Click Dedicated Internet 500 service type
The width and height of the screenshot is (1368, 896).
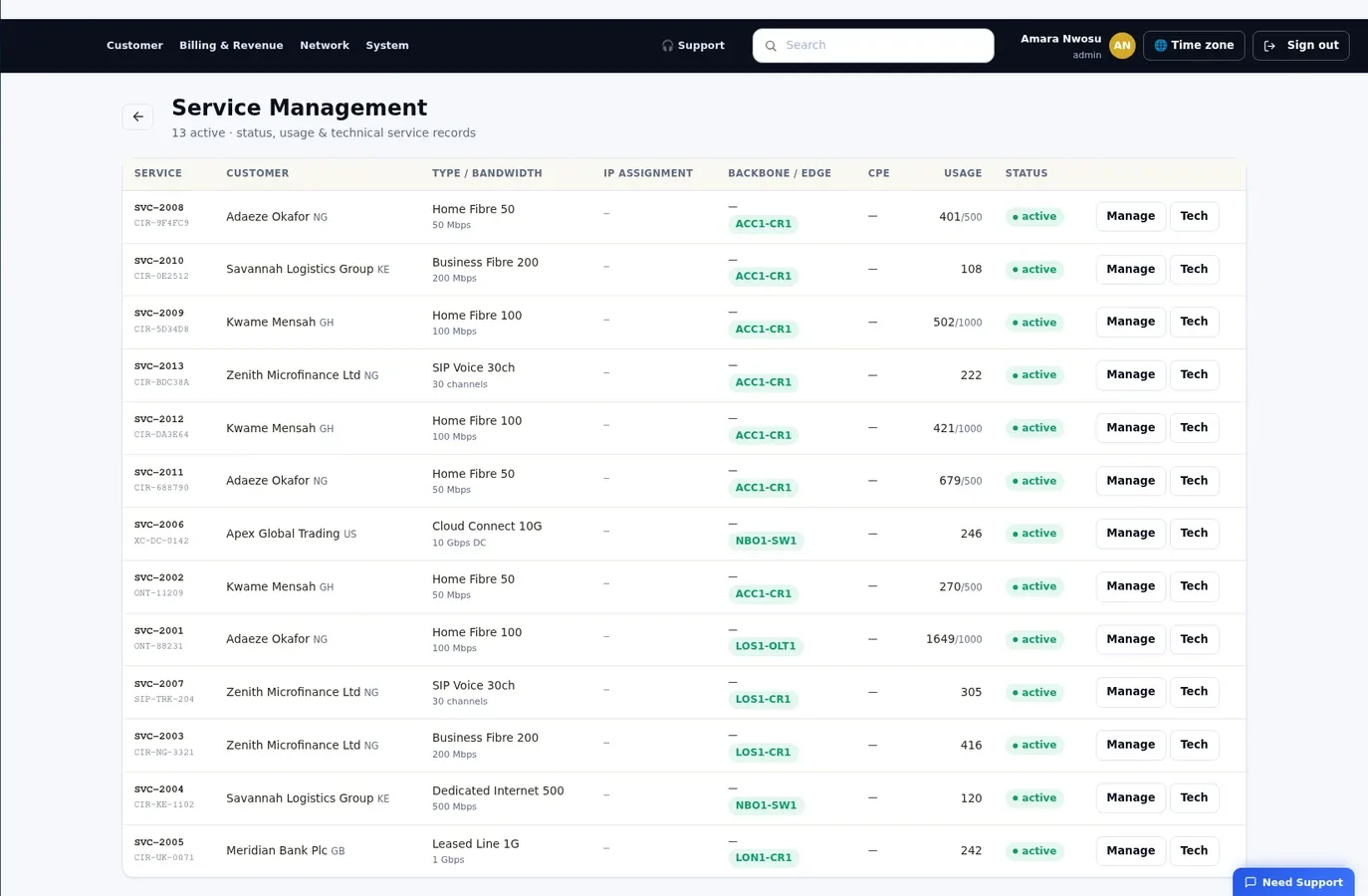(x=498, y=790)
